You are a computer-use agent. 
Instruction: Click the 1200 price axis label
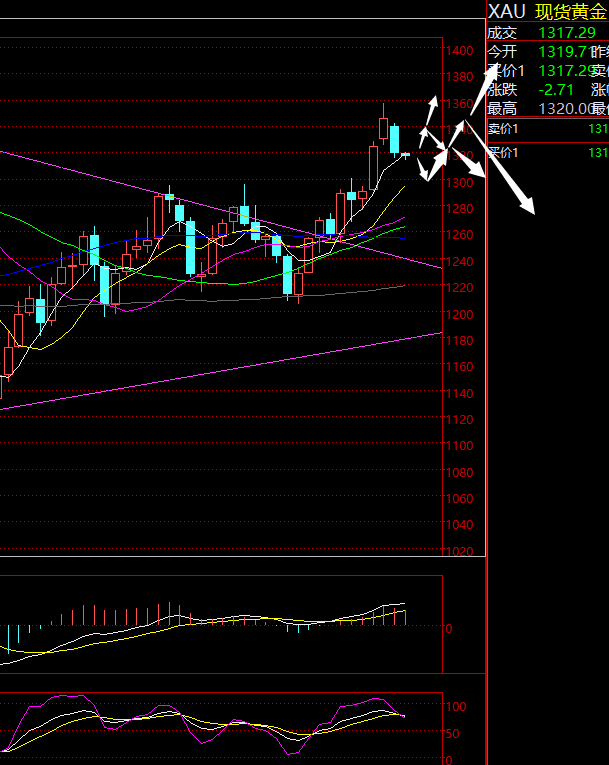click(x=460, y=315)
